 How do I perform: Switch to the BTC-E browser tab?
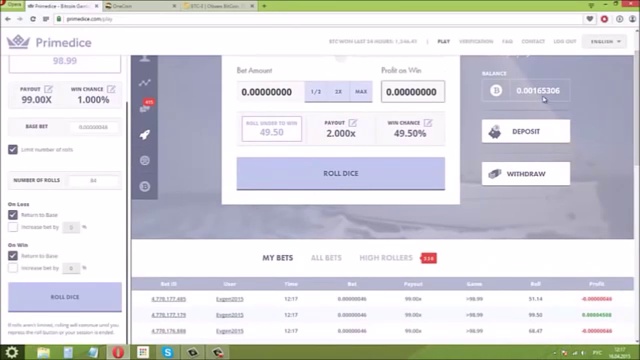click(x=218, y=6)
